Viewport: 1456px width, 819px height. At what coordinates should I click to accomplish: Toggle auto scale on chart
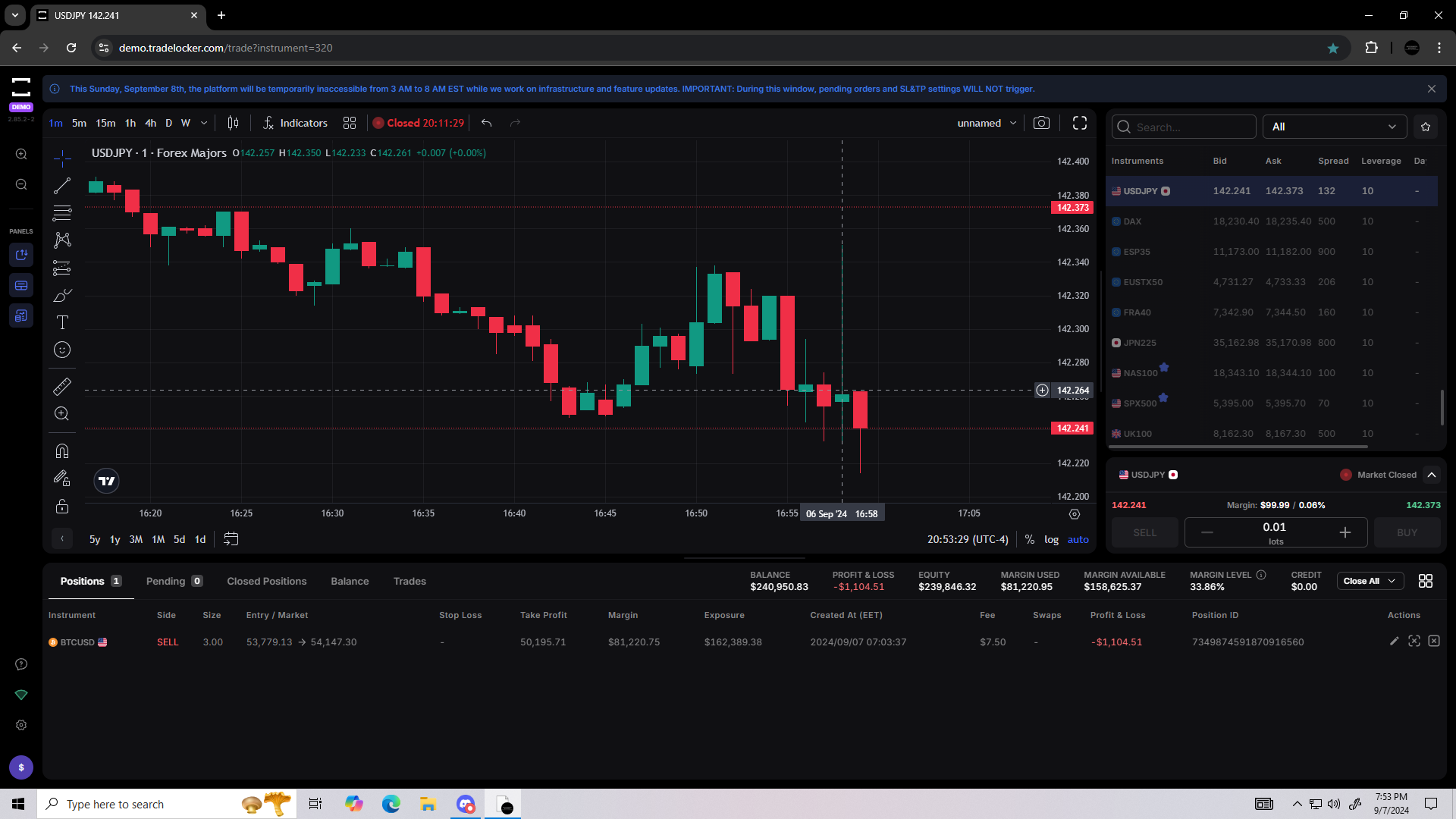tap(1078, 540)
